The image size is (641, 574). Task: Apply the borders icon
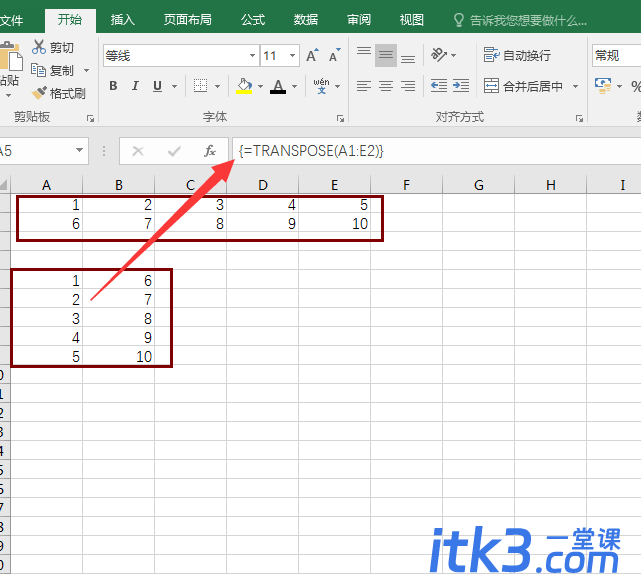[200, 86]
